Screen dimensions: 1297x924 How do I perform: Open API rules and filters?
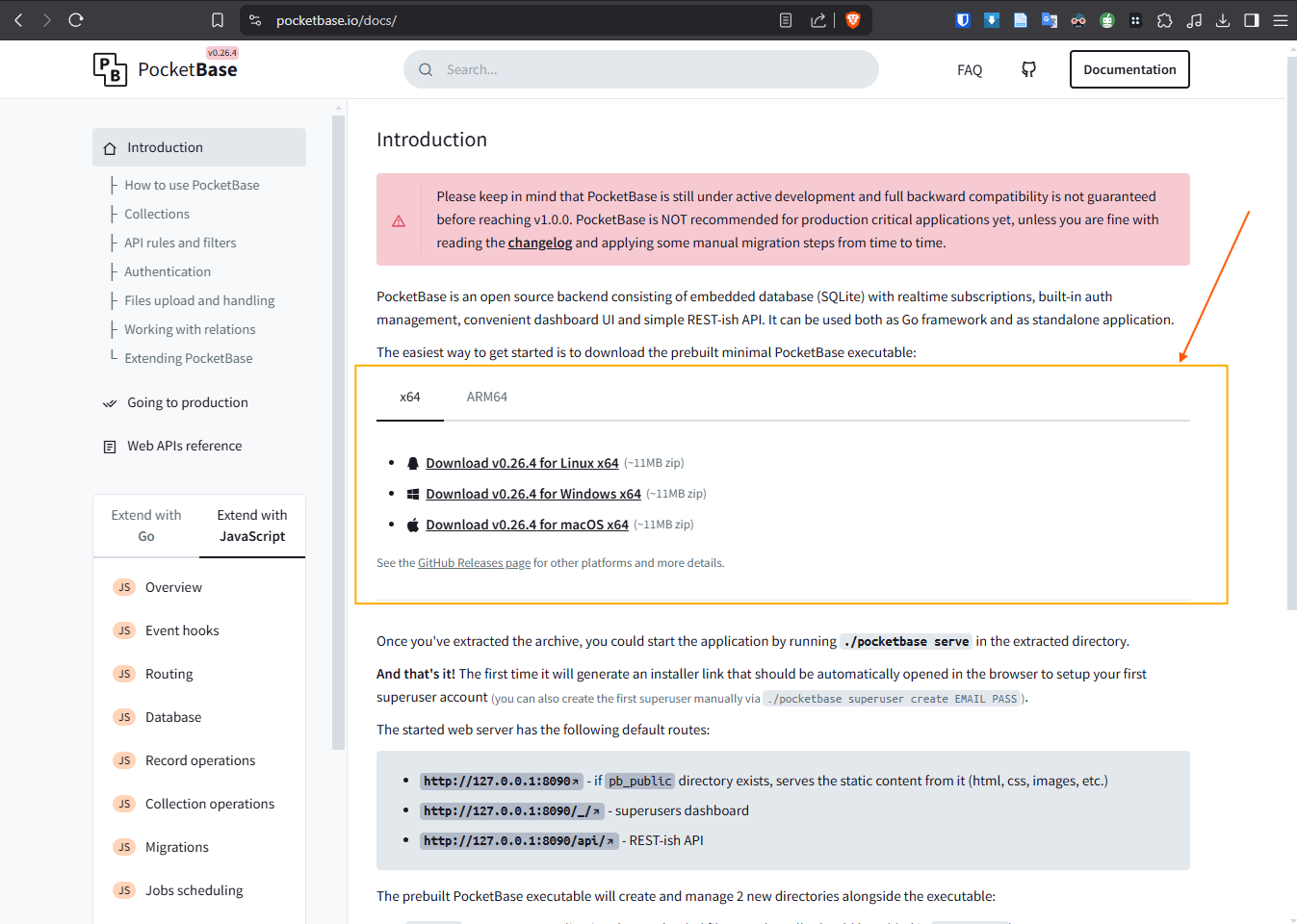point(180,243)
